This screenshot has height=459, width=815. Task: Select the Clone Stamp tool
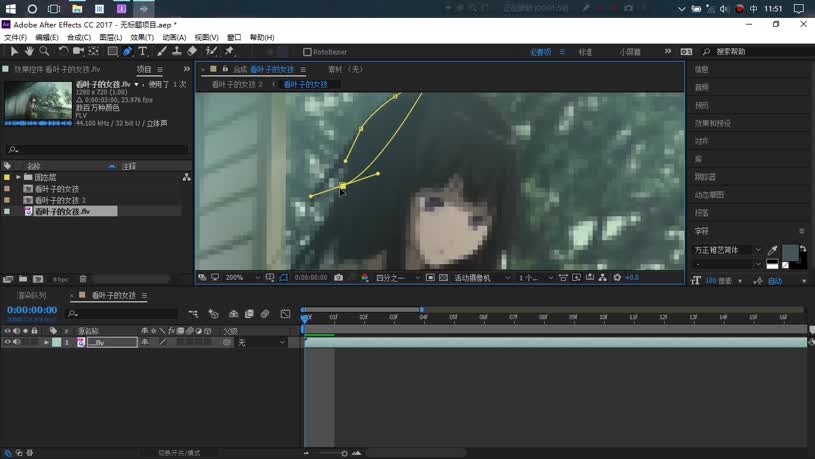(x=177, y=51)
